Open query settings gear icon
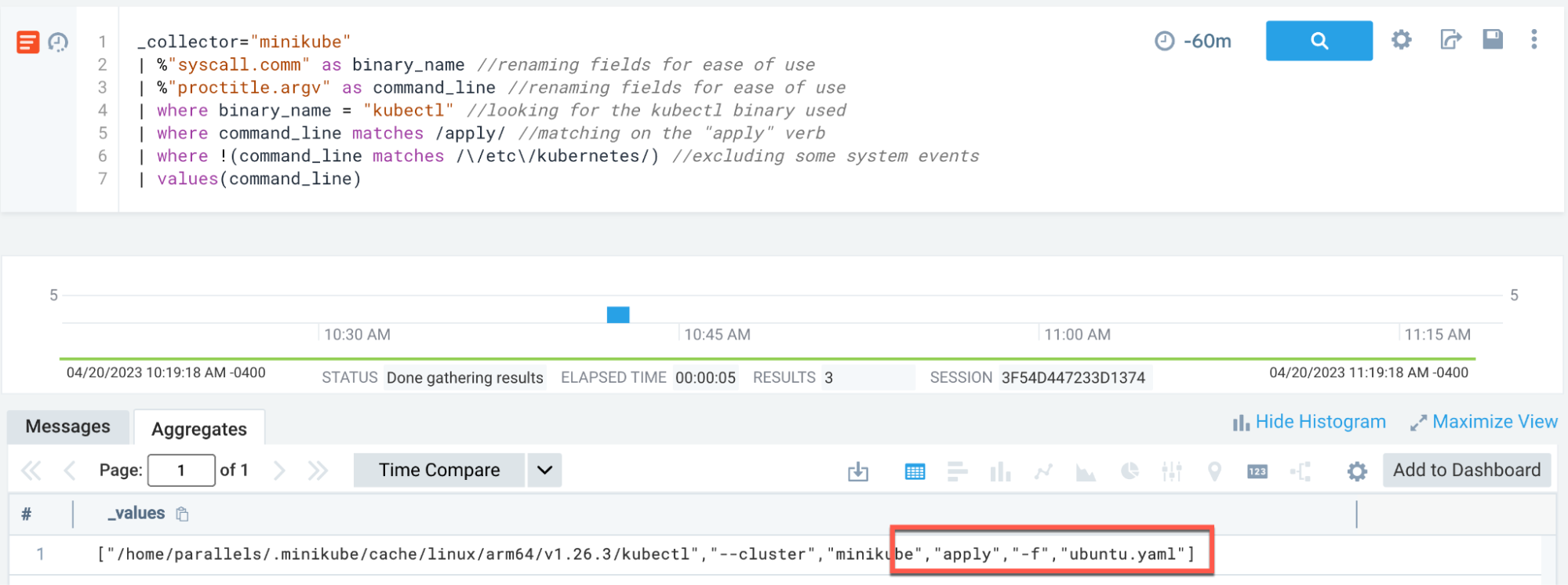The image size is (1568, 585). pyautogui.click(x=1401, y=40)
